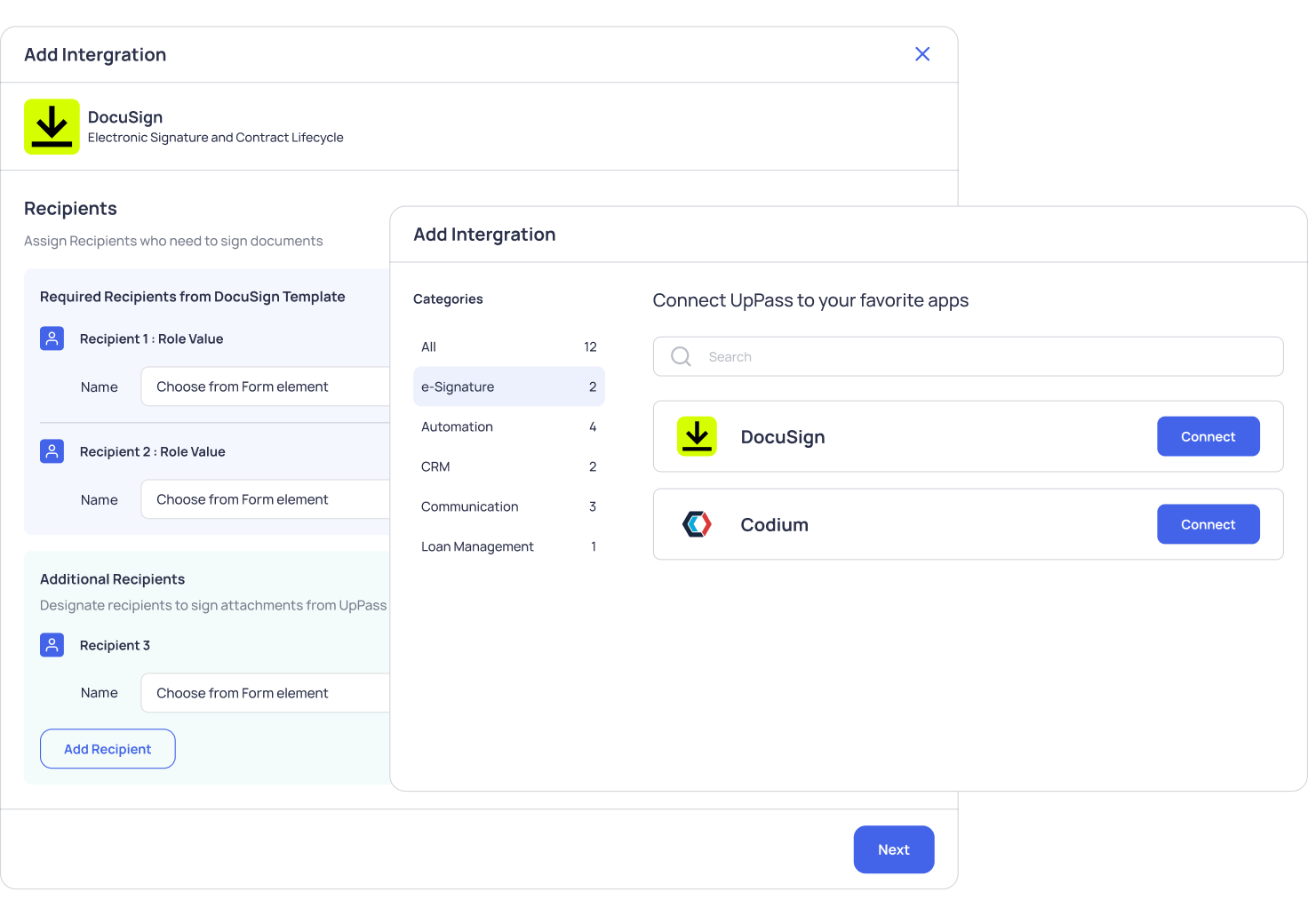Viewport: 1308px width, 924px height.
Task: Choose the Loan Management category
Action: pyautogui.click(x=508, y=546)
